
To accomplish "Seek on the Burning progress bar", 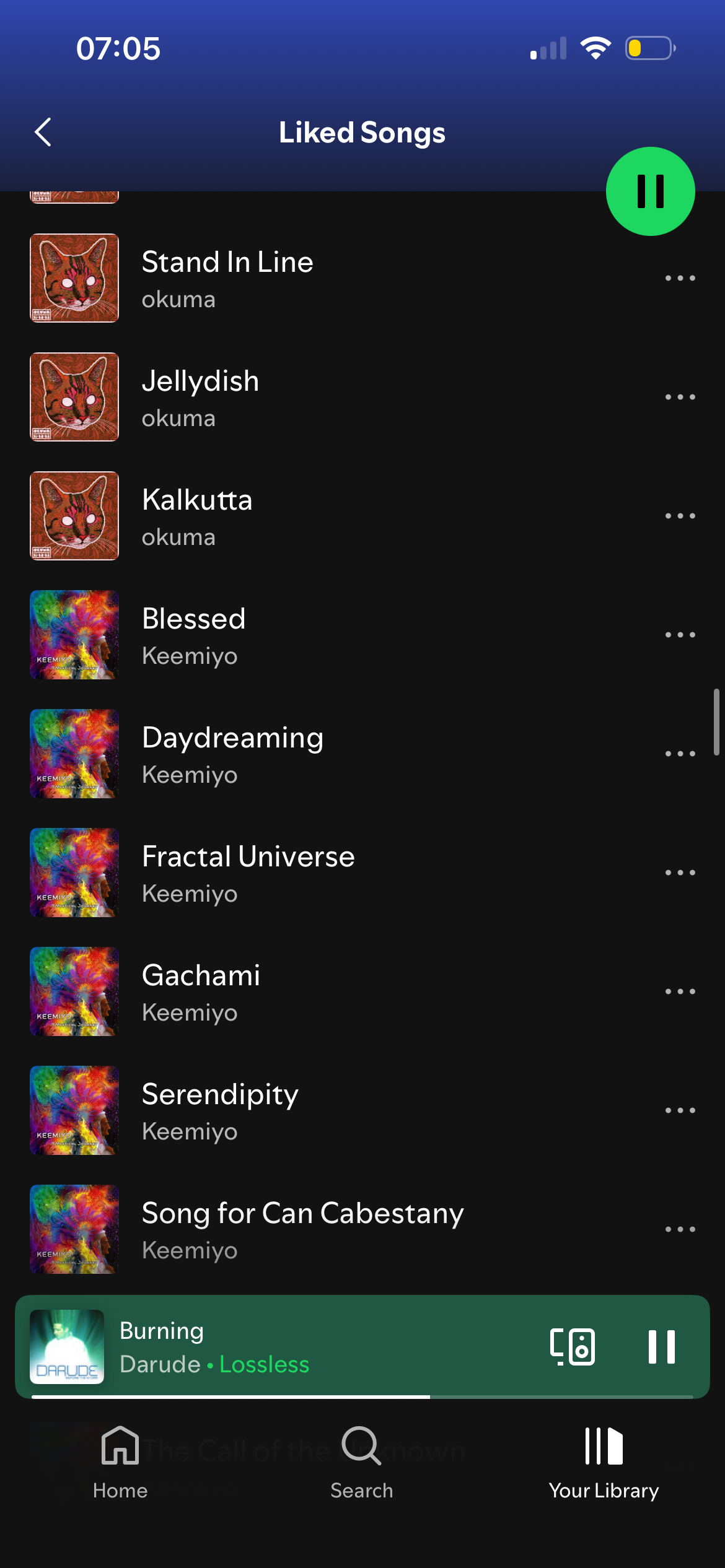I will (362, 1397).
